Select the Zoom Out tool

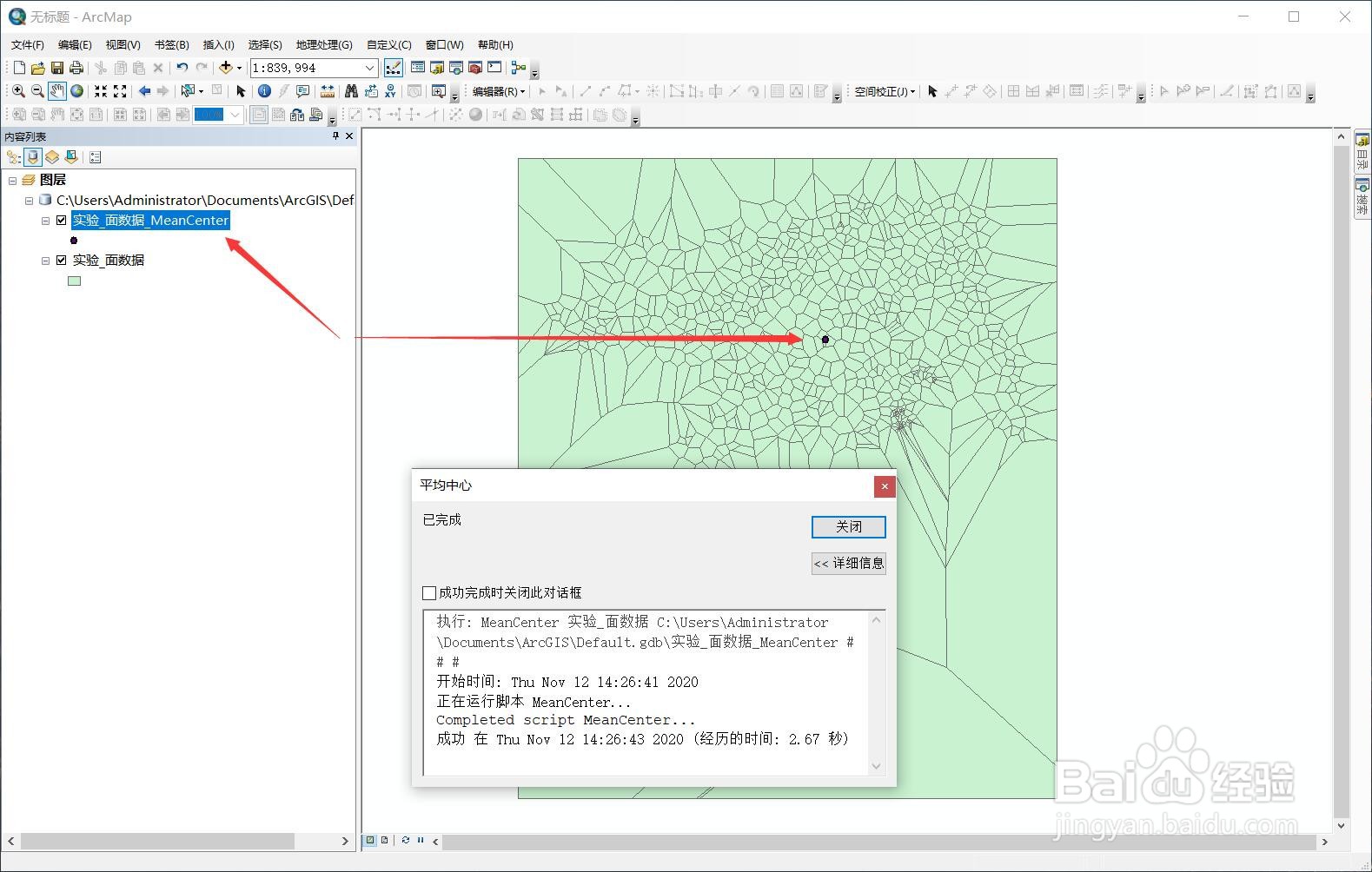(37, 91)
